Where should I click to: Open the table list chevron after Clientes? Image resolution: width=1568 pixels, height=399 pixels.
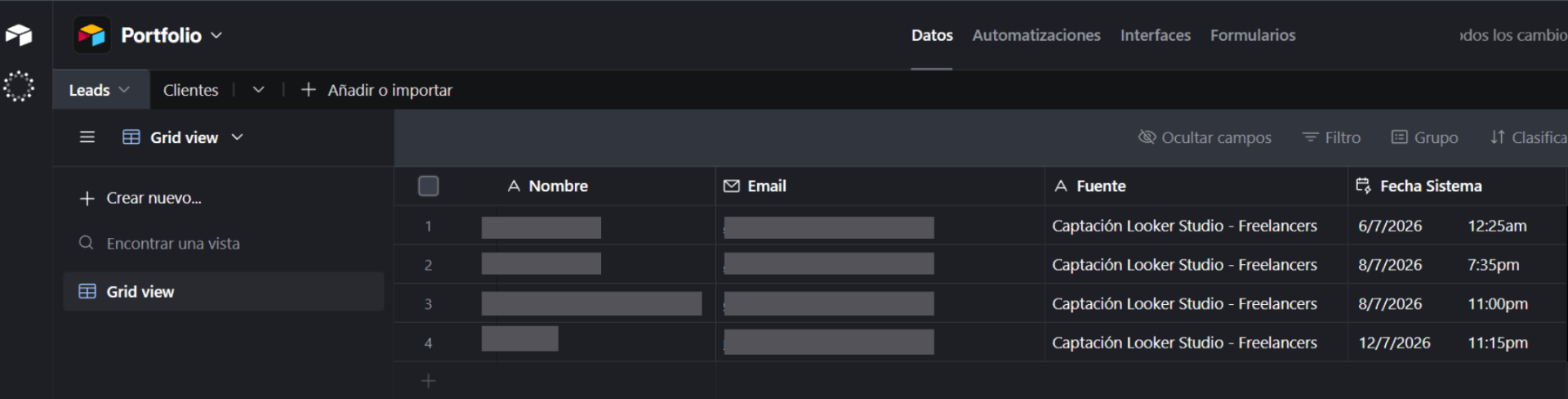pyautogui.click(x=258, y=90)
